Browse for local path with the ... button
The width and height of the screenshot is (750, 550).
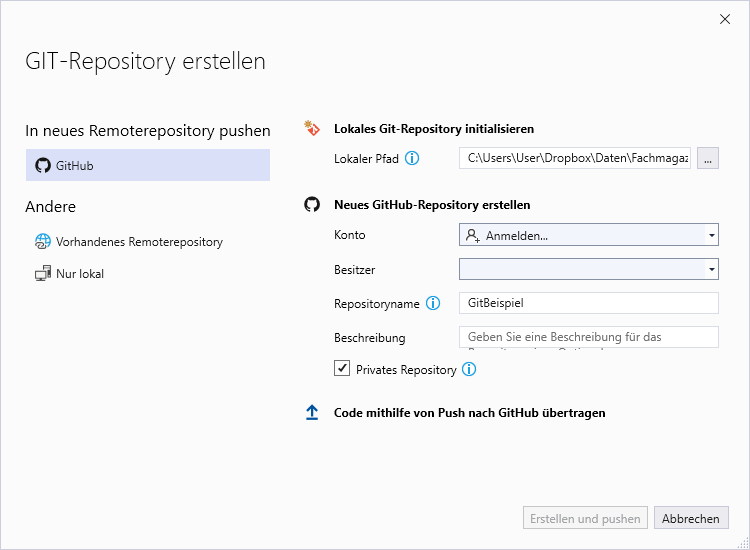pyautogui.click(x=707, y=158)
